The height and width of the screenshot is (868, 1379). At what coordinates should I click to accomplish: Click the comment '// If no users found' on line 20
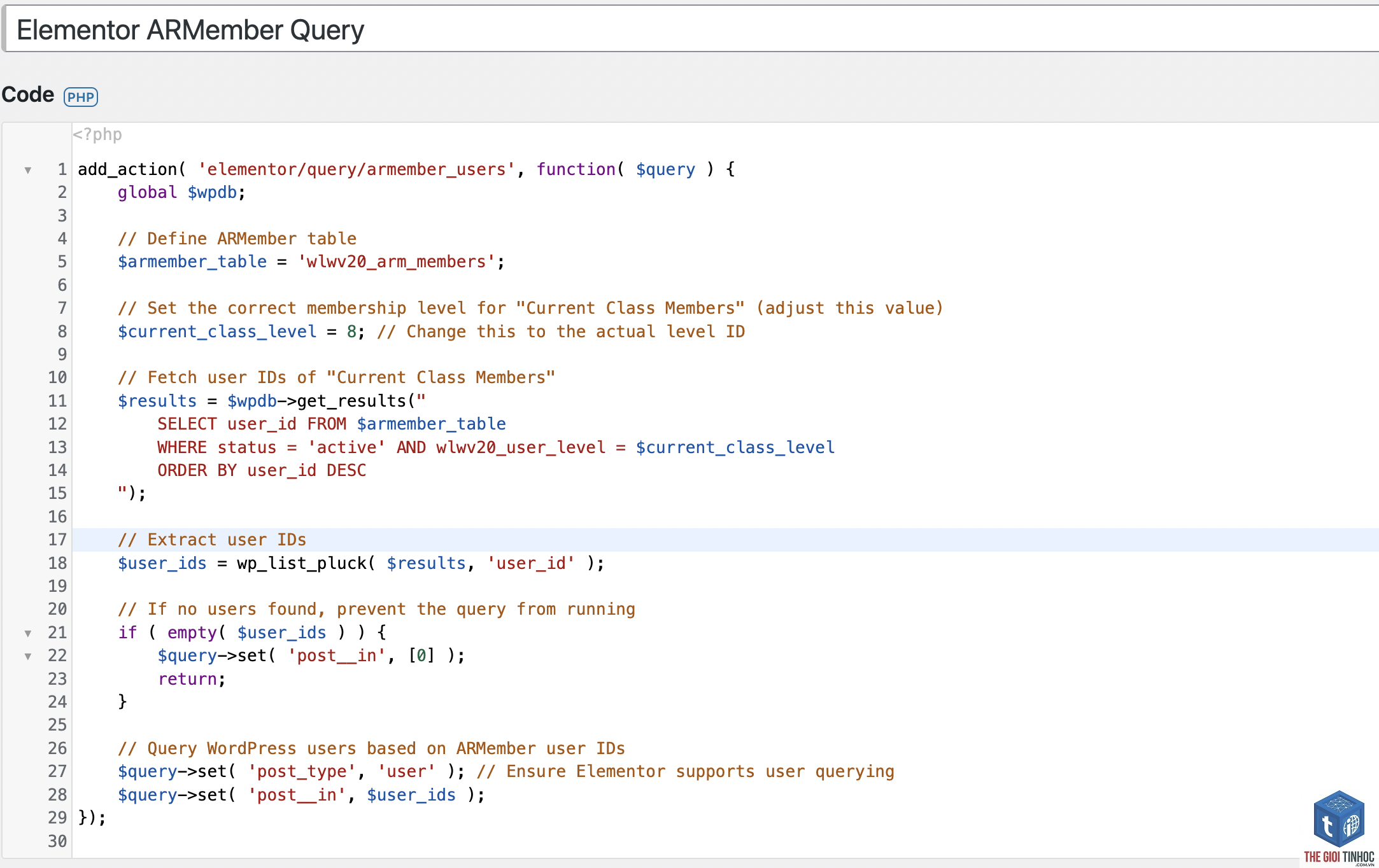[222, 609]
